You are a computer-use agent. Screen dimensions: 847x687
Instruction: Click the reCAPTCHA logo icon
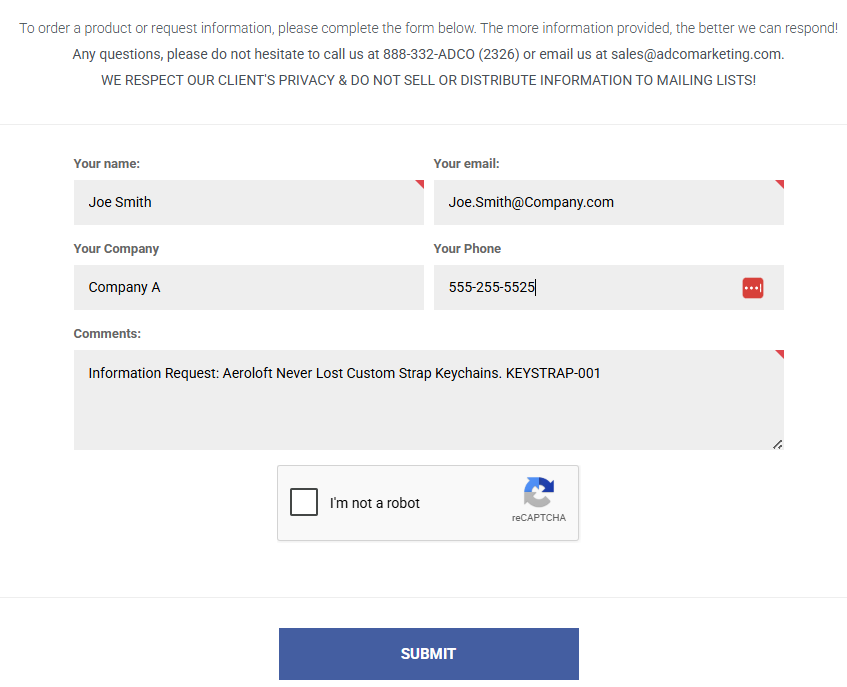(x=539, y=491)
